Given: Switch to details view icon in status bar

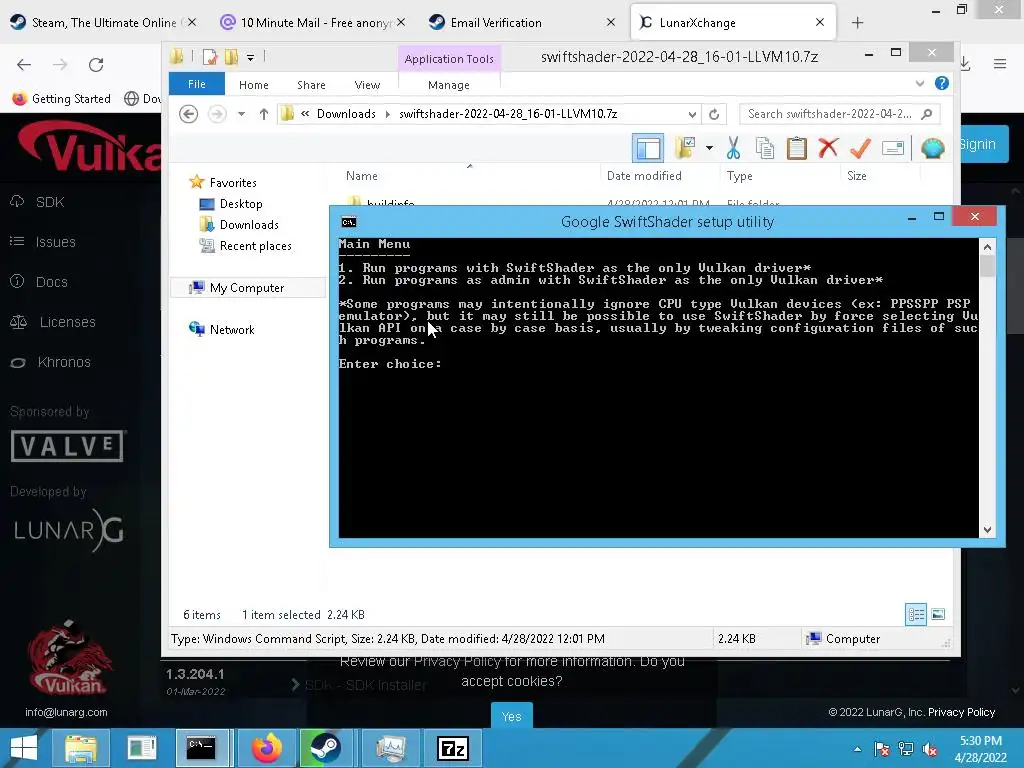Looking at the screenshot, I should 916,615.
